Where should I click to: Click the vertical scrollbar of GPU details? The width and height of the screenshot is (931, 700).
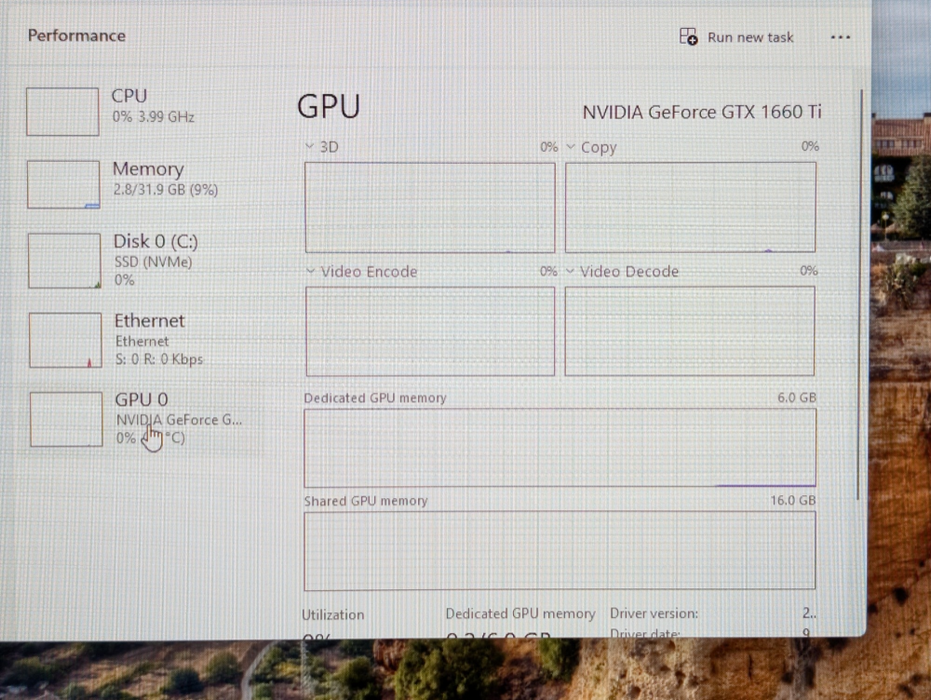(x=859, y=295)
